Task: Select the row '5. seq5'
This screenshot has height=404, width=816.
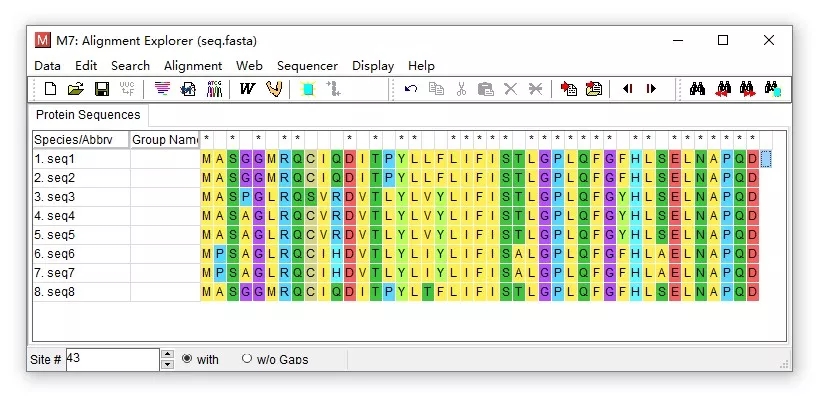Action: point(81,235)
